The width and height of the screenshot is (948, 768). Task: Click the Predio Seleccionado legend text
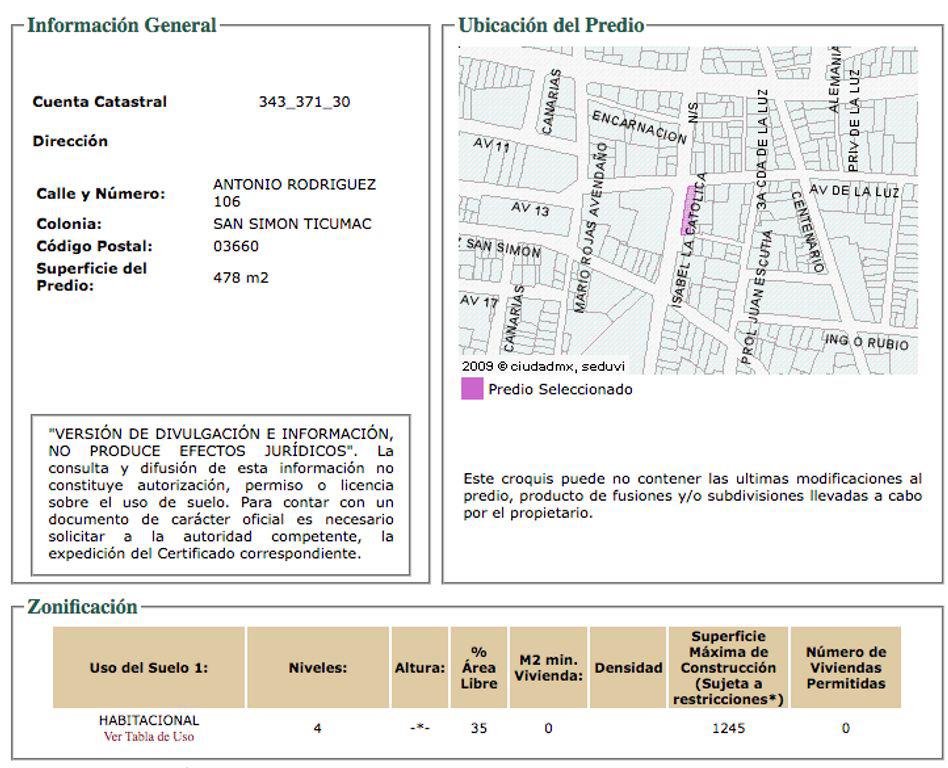pyautogui.click(x=560, y=389)
